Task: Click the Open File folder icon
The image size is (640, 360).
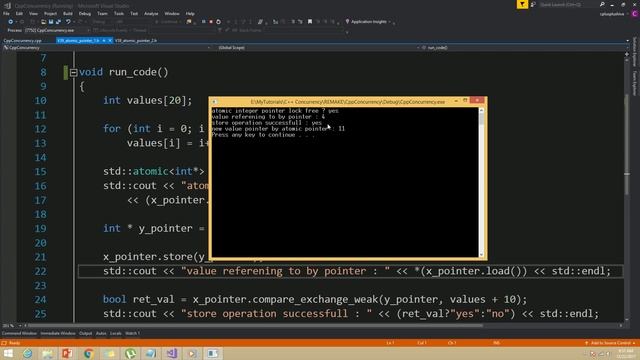Action: (43, 22)
